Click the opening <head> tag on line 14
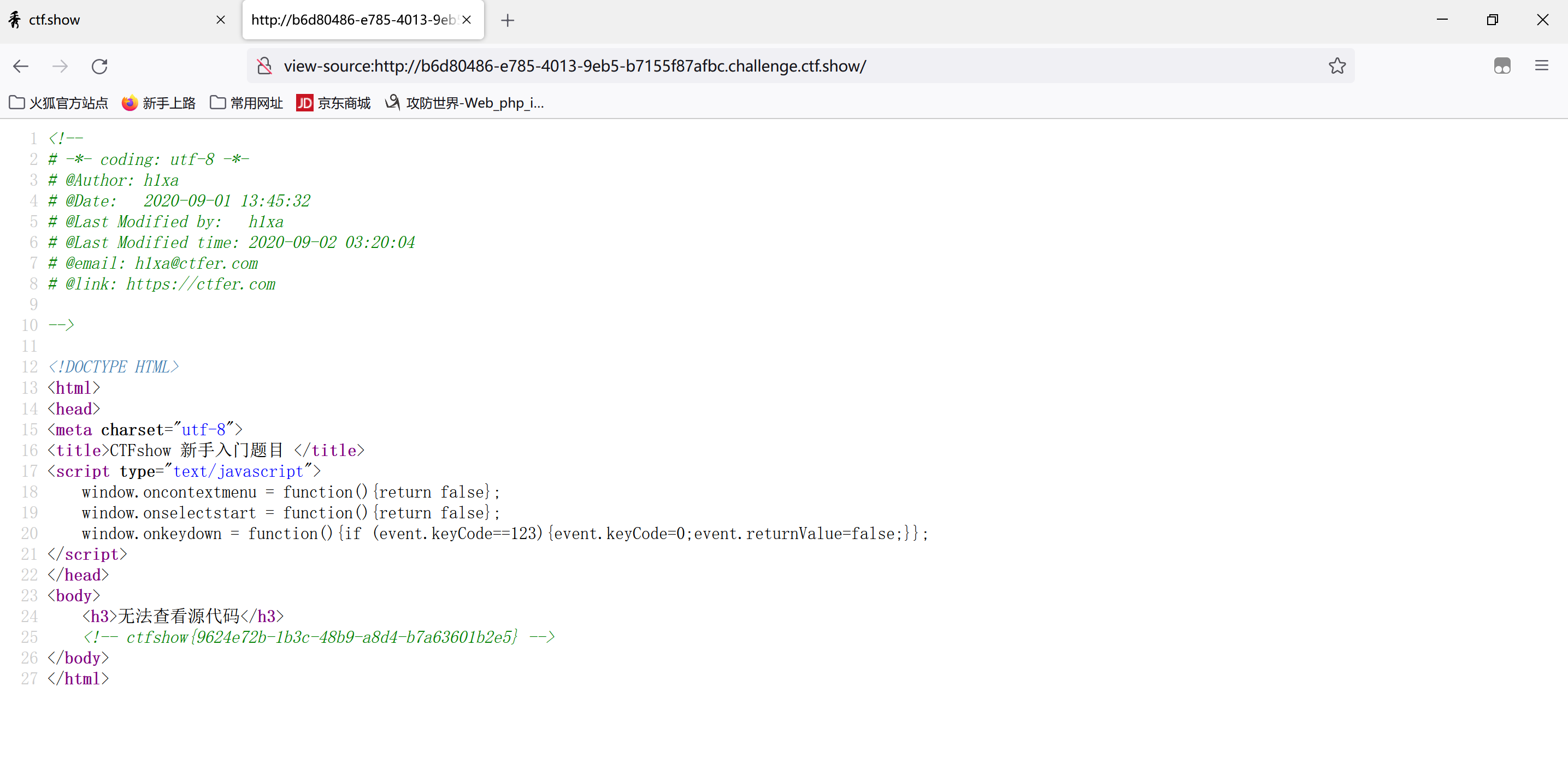This screenshot has height=781, width=1568. (x=74, y=409)
